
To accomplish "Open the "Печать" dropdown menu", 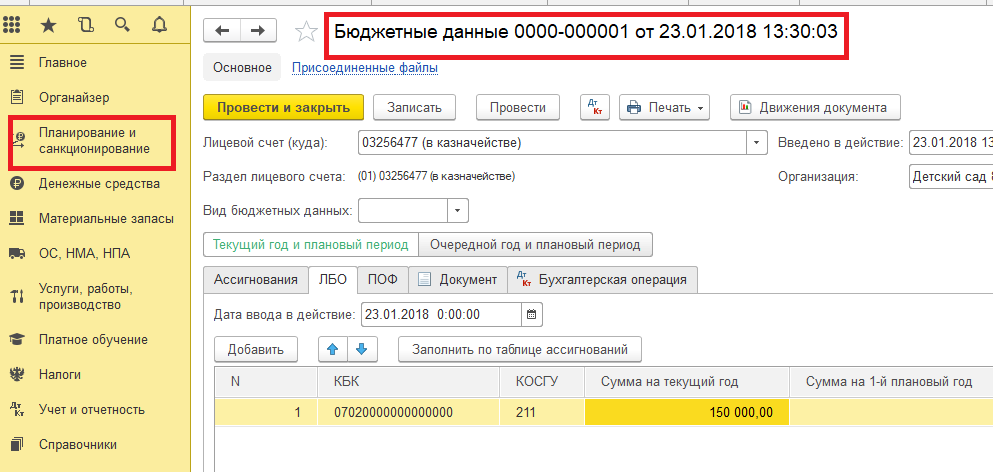I will tap(664, 107).
